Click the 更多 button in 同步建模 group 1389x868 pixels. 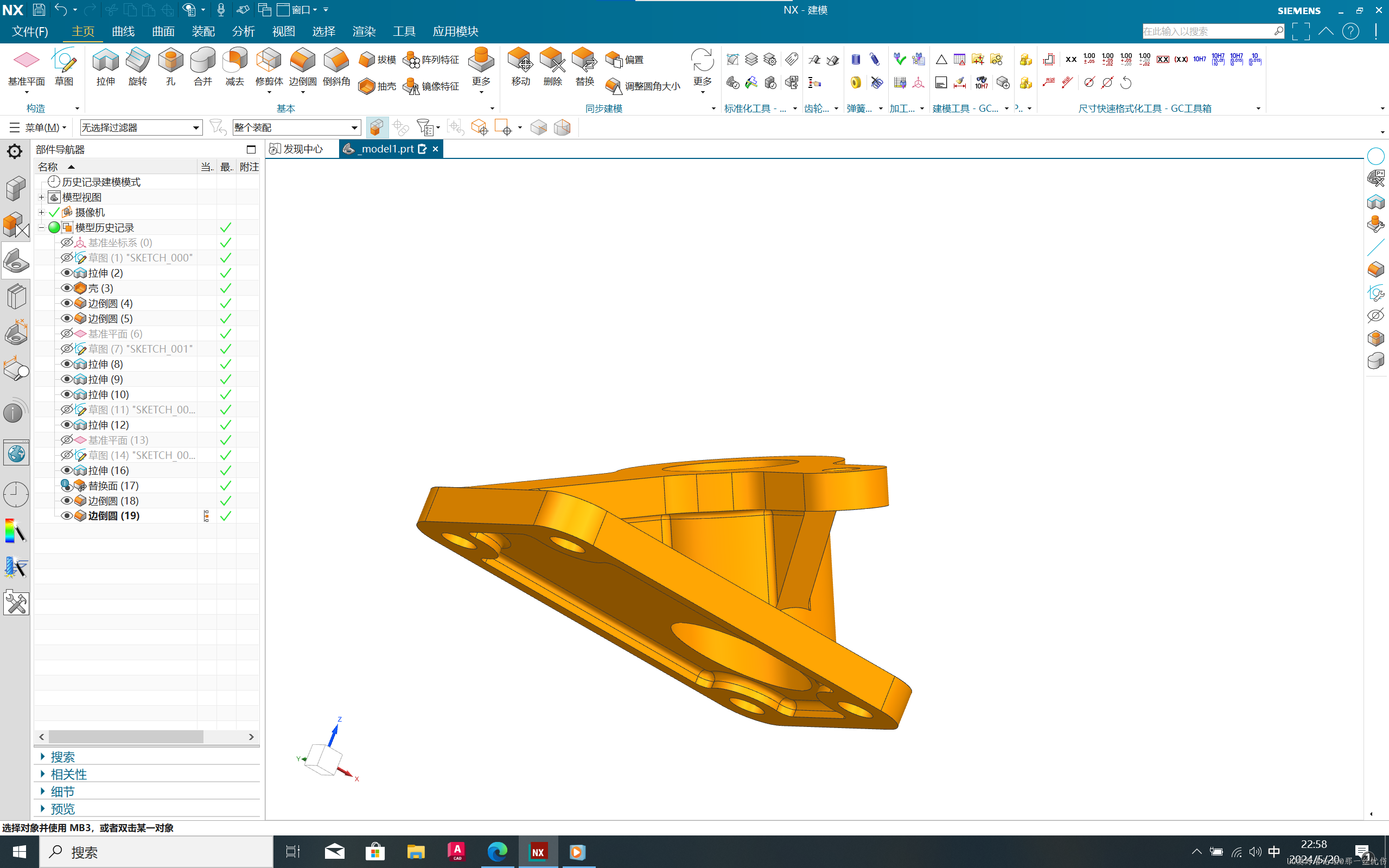[703, 70]
